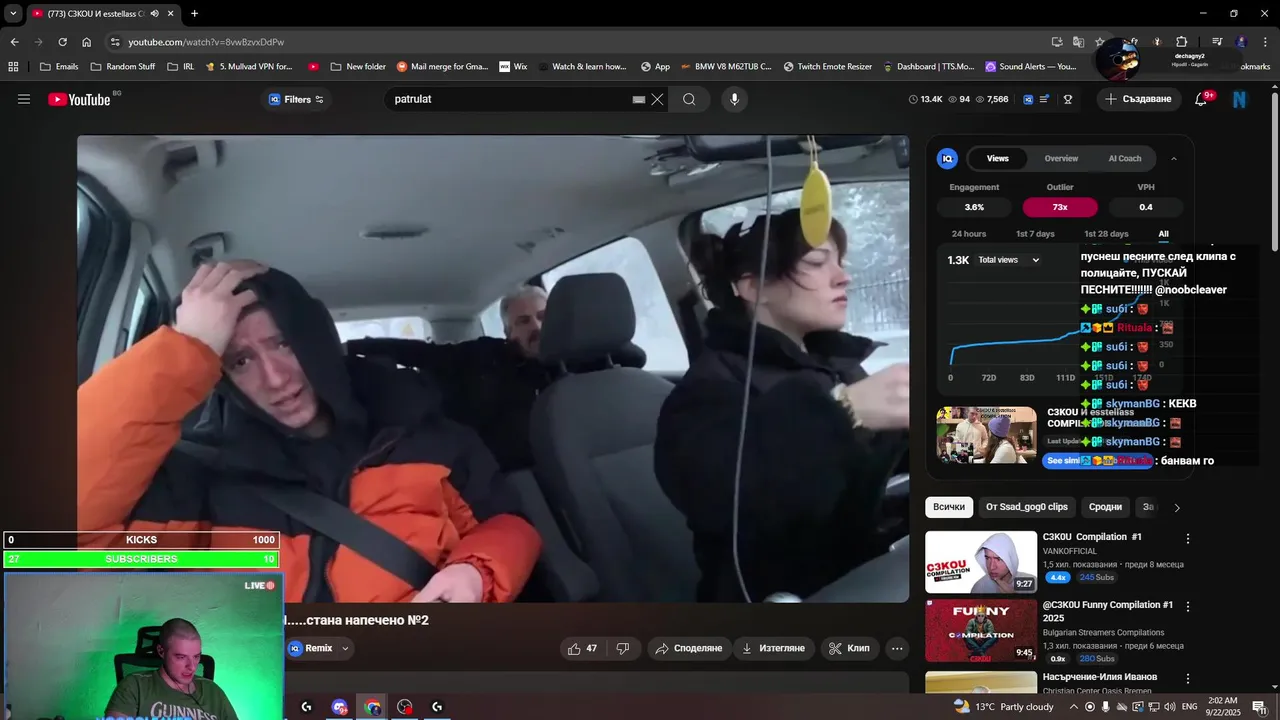Open options for @C3K0U Funny Compilation #1 2025
1280x720 pixels.
[x=1188, y=606]
